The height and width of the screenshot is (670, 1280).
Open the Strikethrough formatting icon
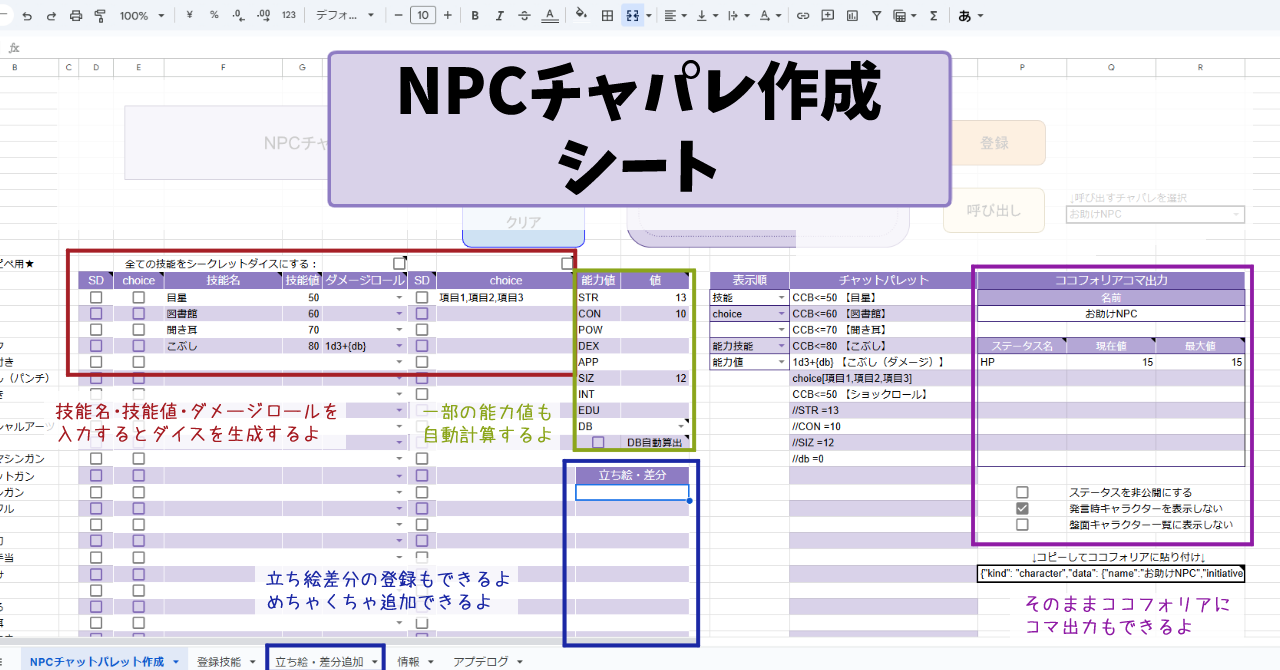tap(523, 15)
